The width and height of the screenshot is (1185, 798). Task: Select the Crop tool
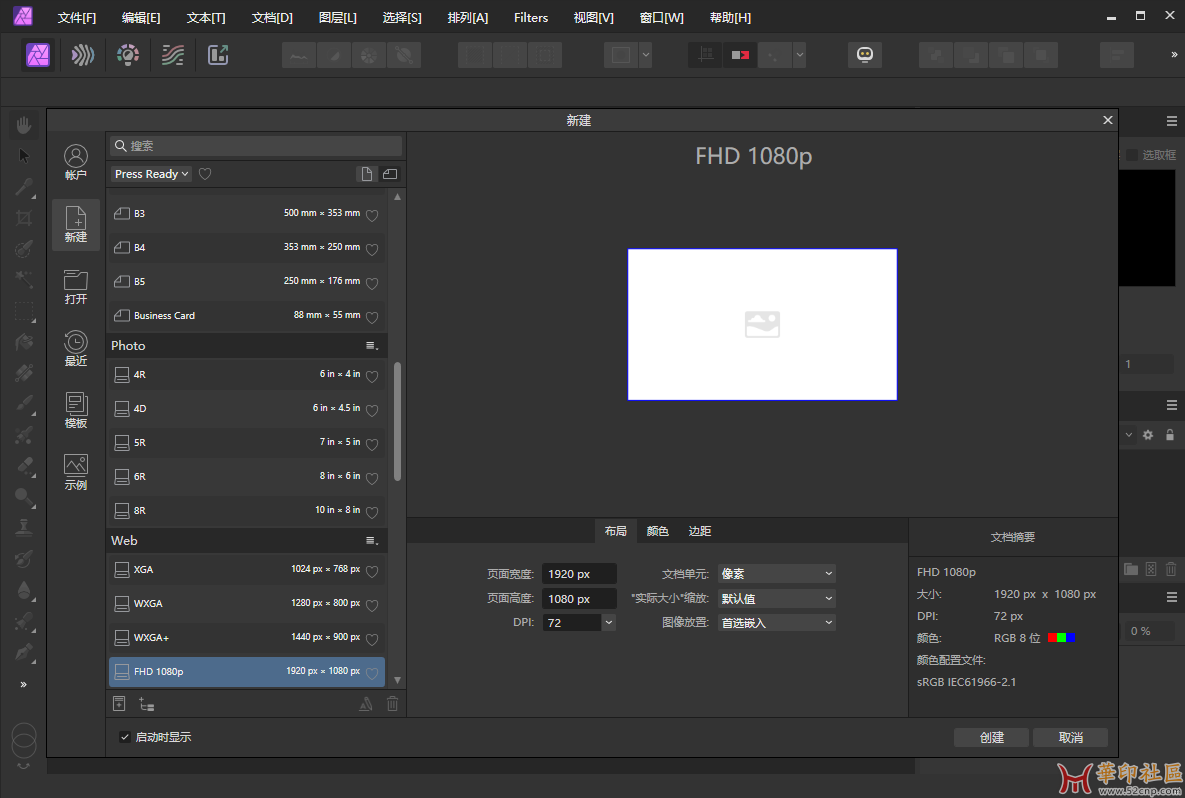tap(23, 218)
